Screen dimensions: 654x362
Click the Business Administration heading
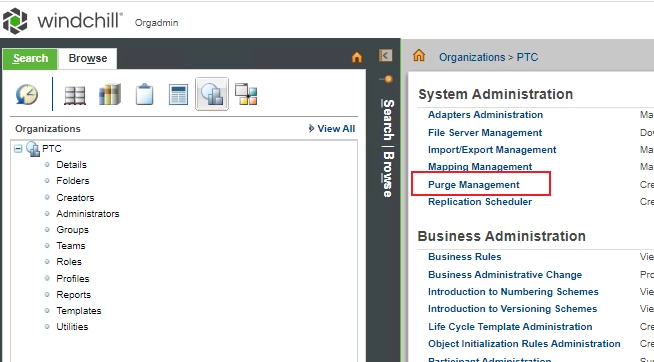click(501, 236)
